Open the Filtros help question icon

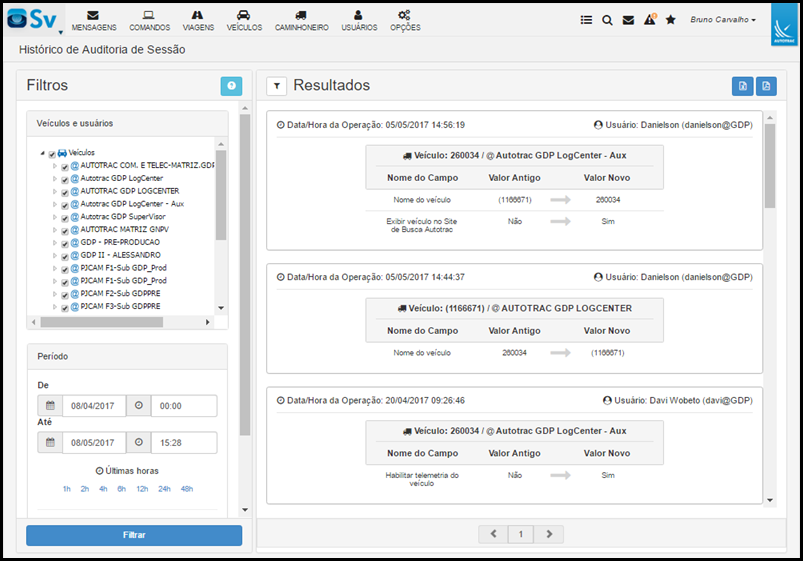[231, 86]
